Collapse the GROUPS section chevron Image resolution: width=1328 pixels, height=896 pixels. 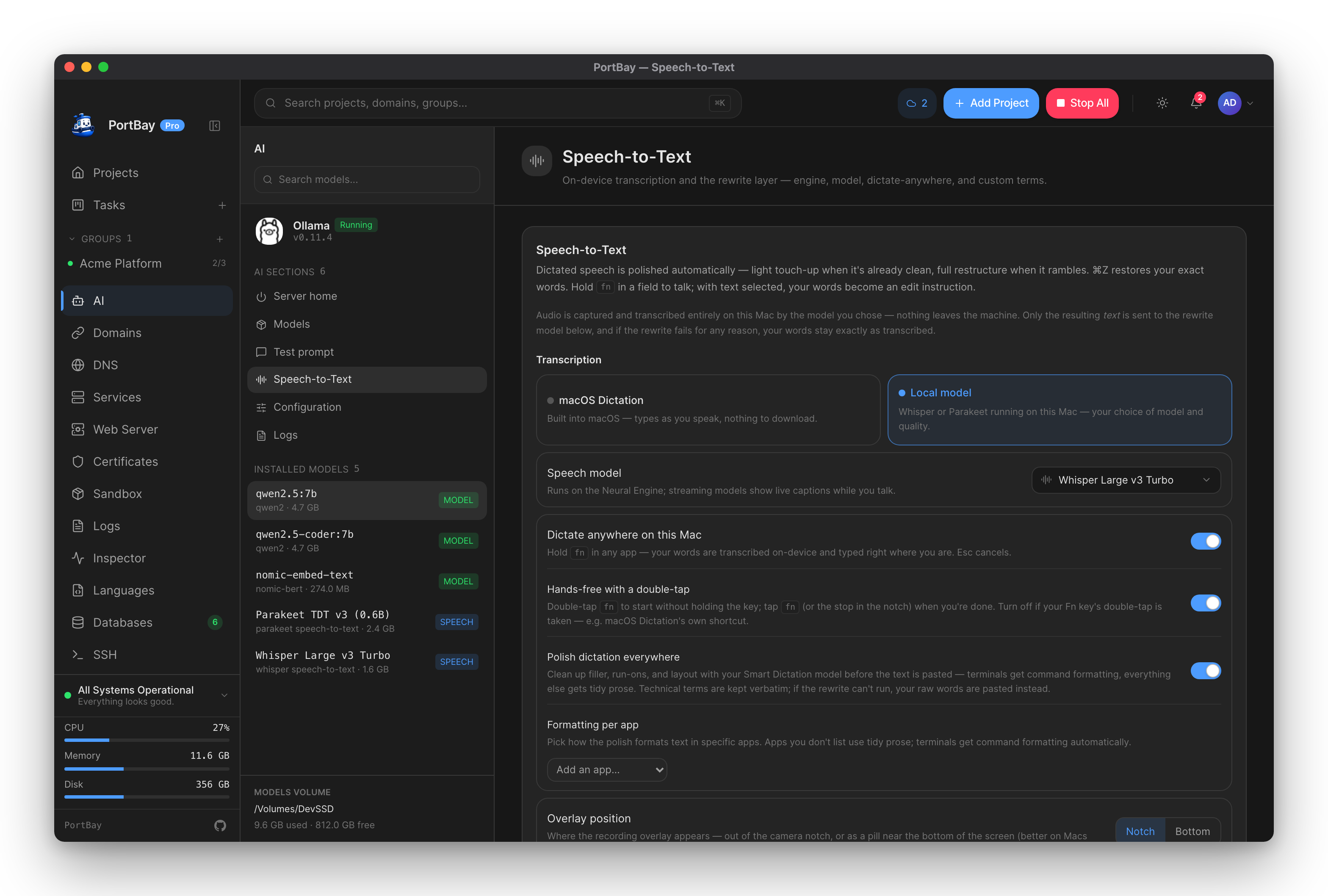pyautogui.click(x=72, y=239)
